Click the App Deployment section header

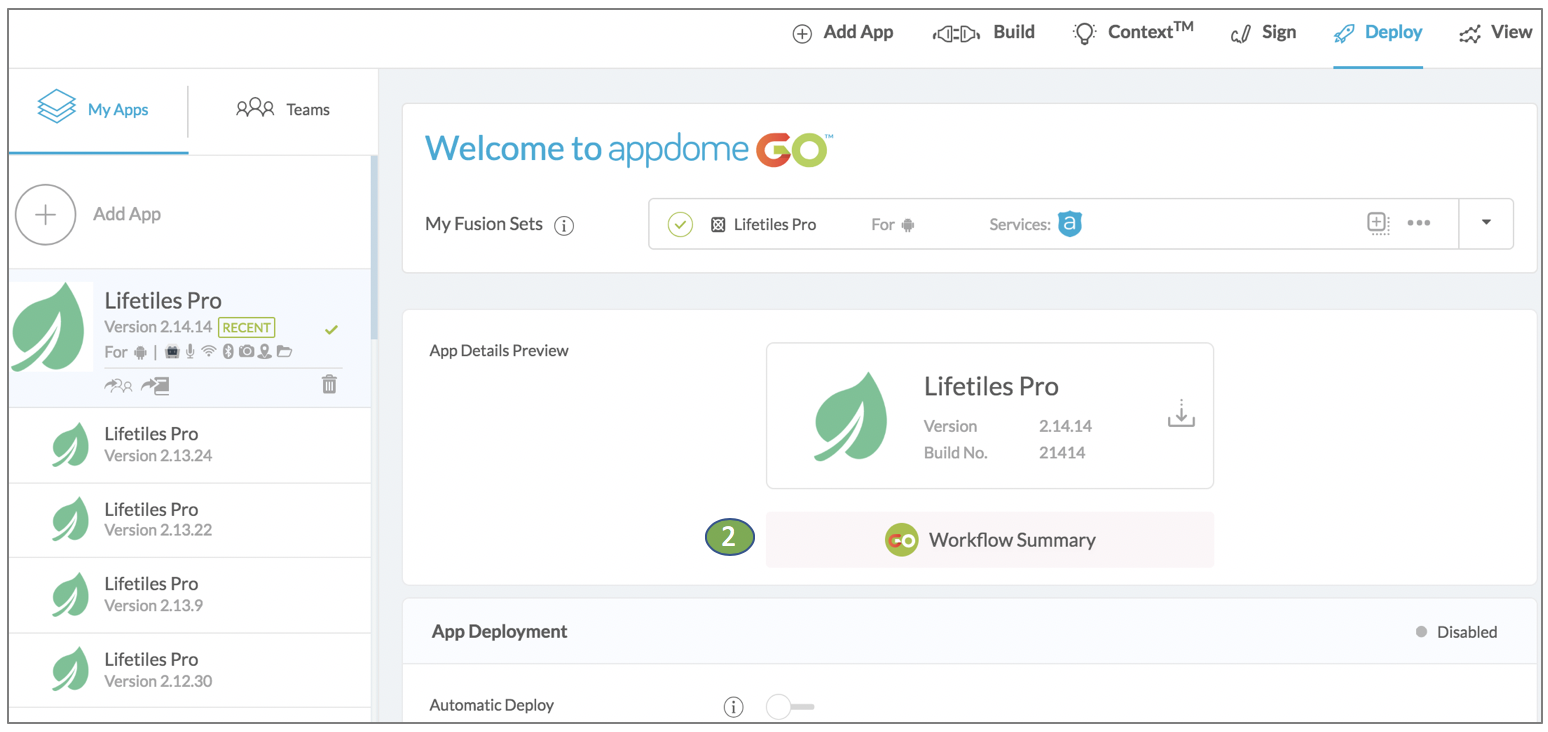969,632
